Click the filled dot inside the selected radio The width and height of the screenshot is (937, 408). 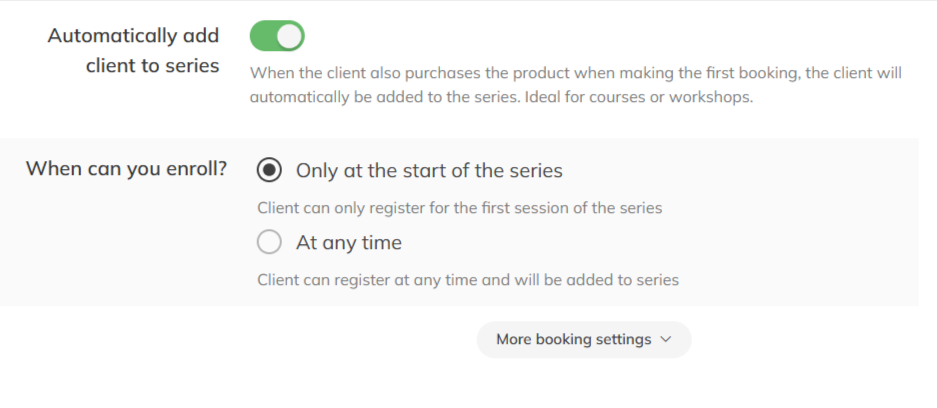pos(269,170)
